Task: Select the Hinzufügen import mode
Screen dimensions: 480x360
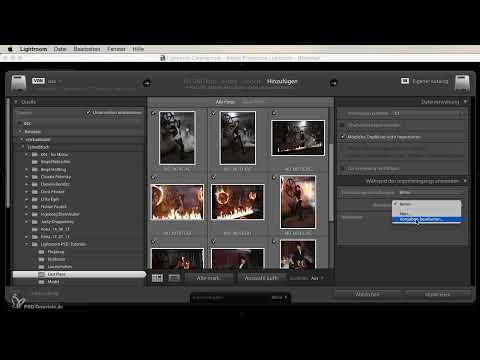Action: (x=282, y=81)
